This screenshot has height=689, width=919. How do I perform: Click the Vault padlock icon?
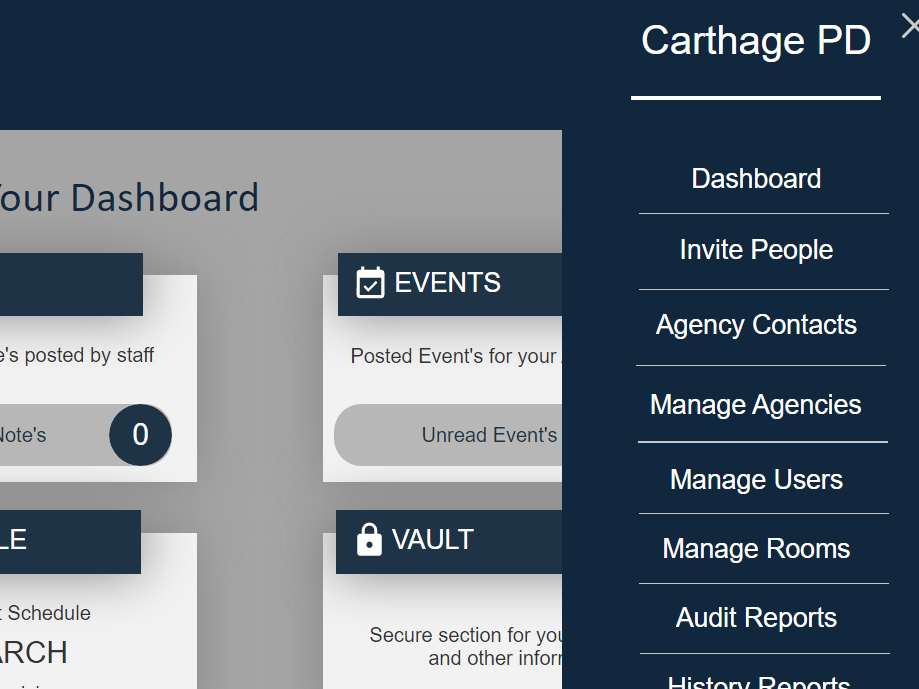point(369,540)
